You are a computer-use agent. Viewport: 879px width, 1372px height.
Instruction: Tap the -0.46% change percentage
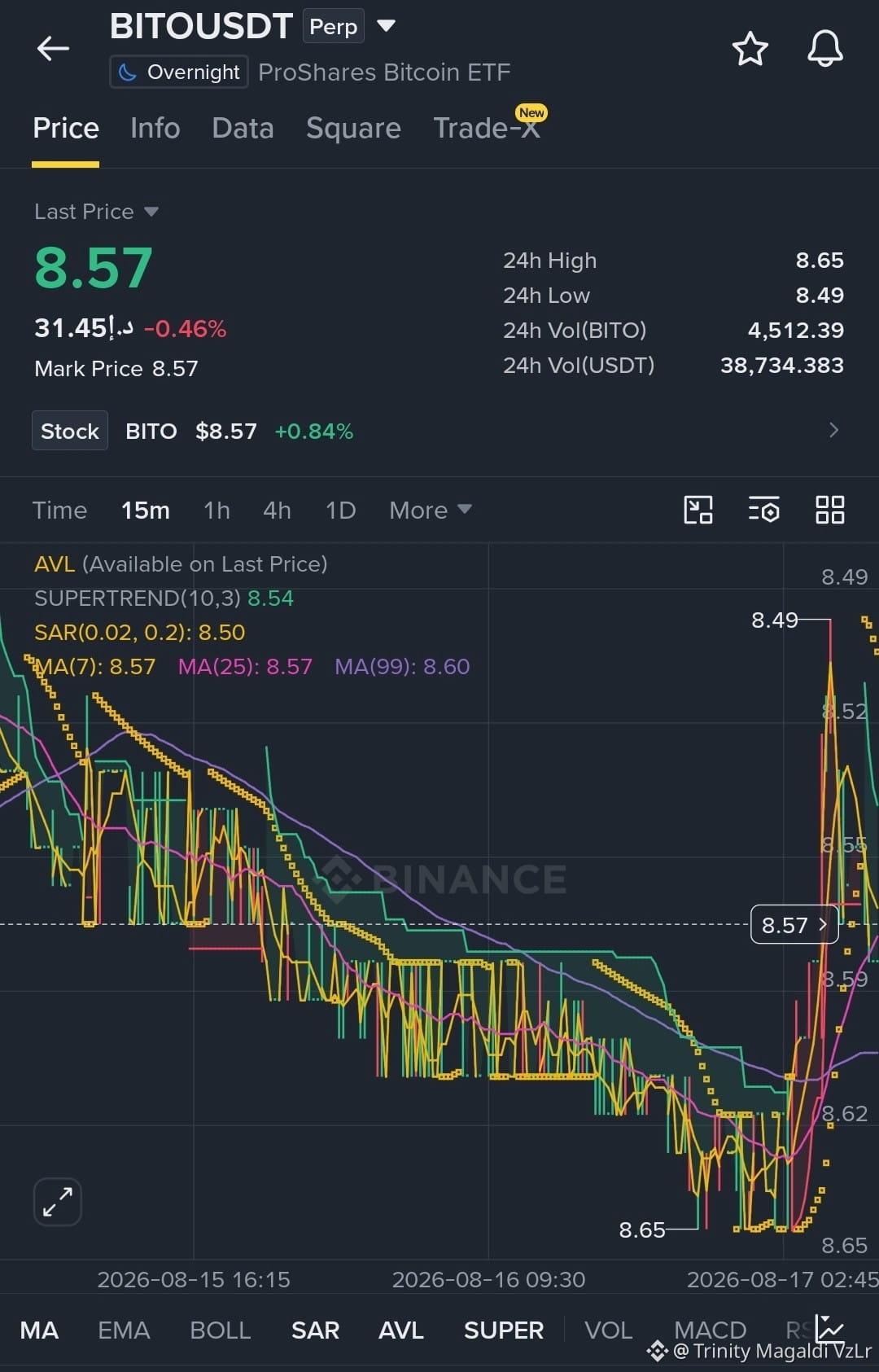click(x=185, y=329)
